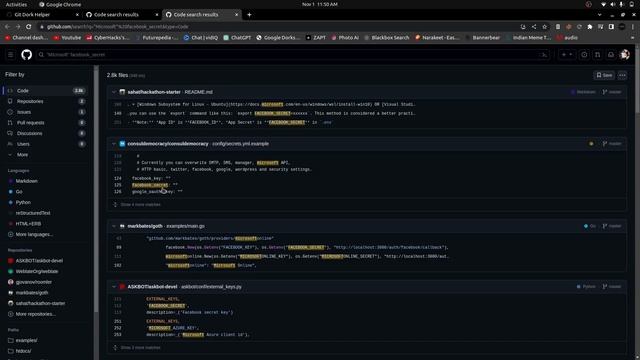Filter by ASKBOT/askbot-devel repository
The height and width of the screenshot is (360, 640).
pos(39,260)
